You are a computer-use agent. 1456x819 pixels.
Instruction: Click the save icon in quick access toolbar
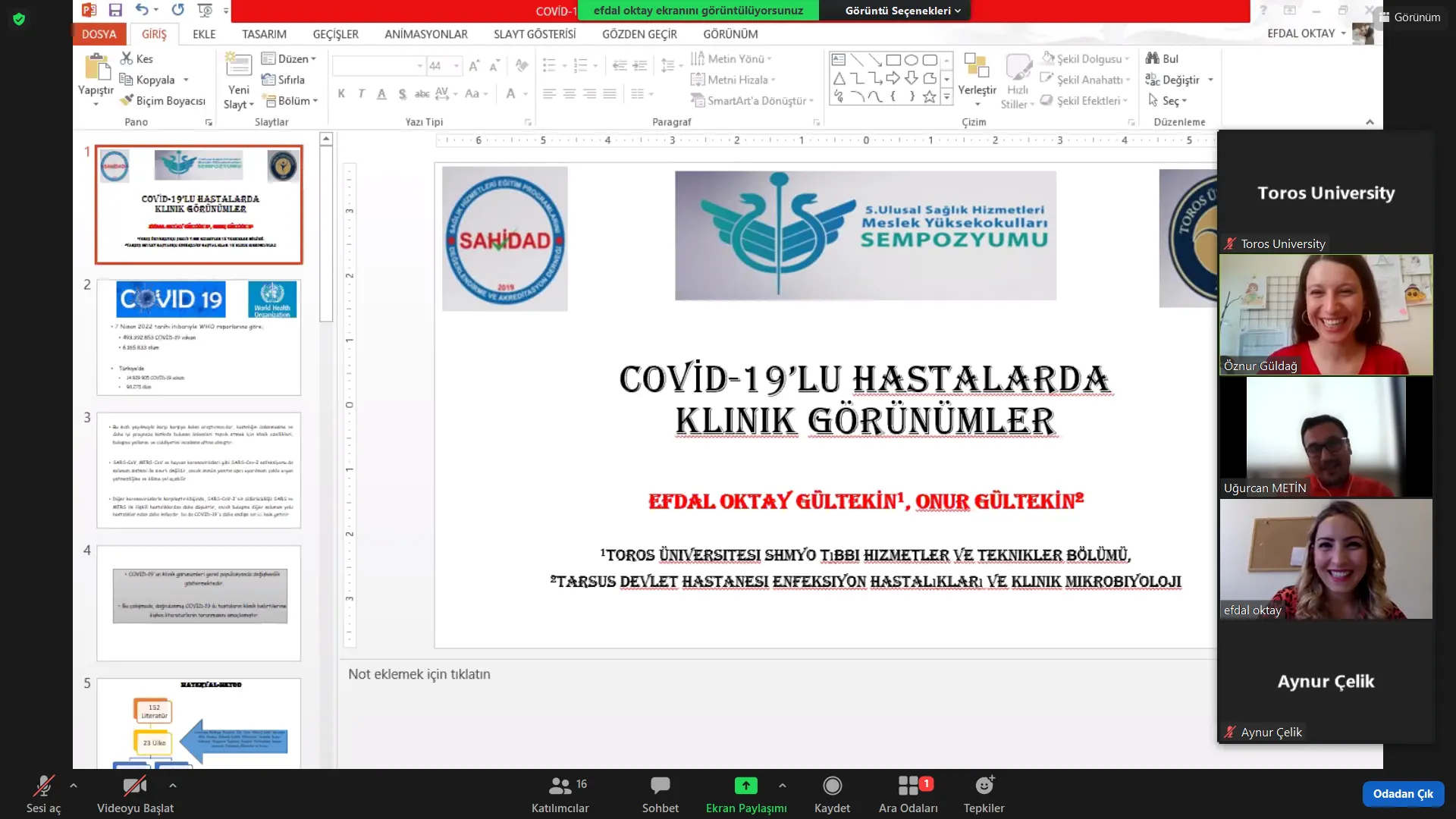coord(115,10)
